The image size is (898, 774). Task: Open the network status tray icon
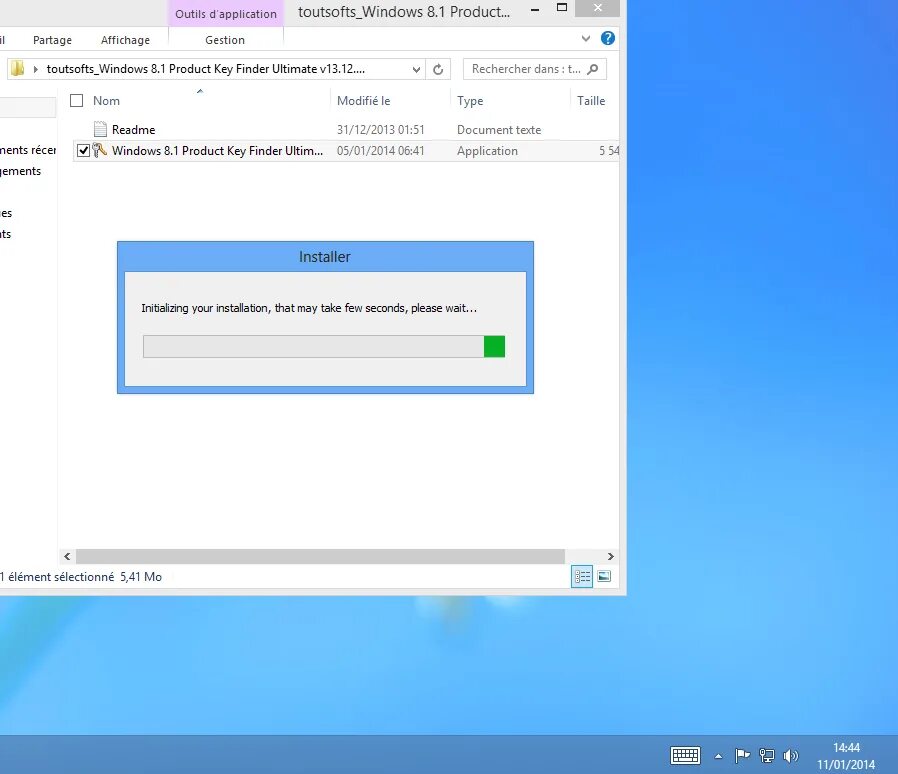(x=767, y=756)
